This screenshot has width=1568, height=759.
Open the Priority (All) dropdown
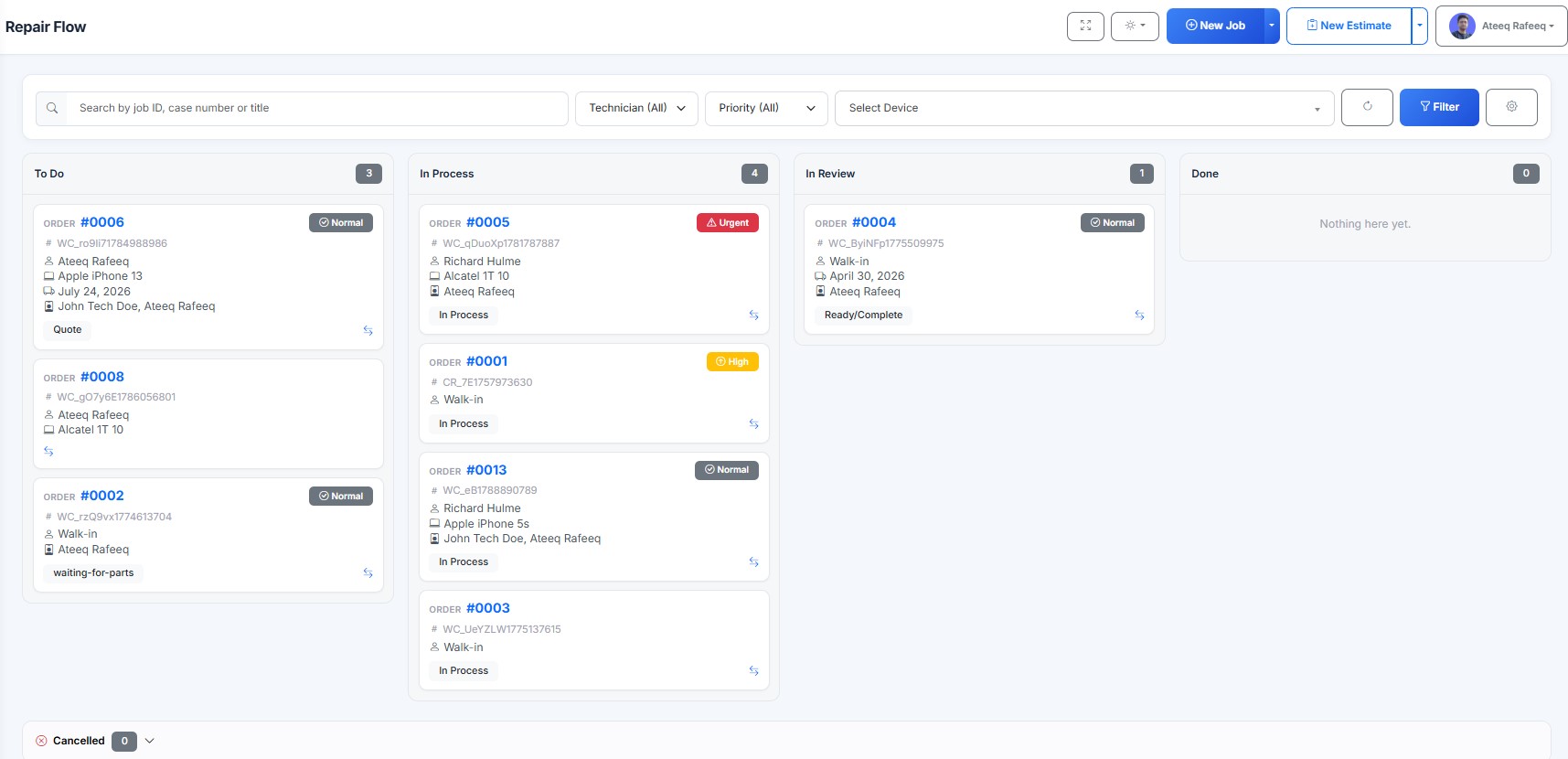coord(766,108)
